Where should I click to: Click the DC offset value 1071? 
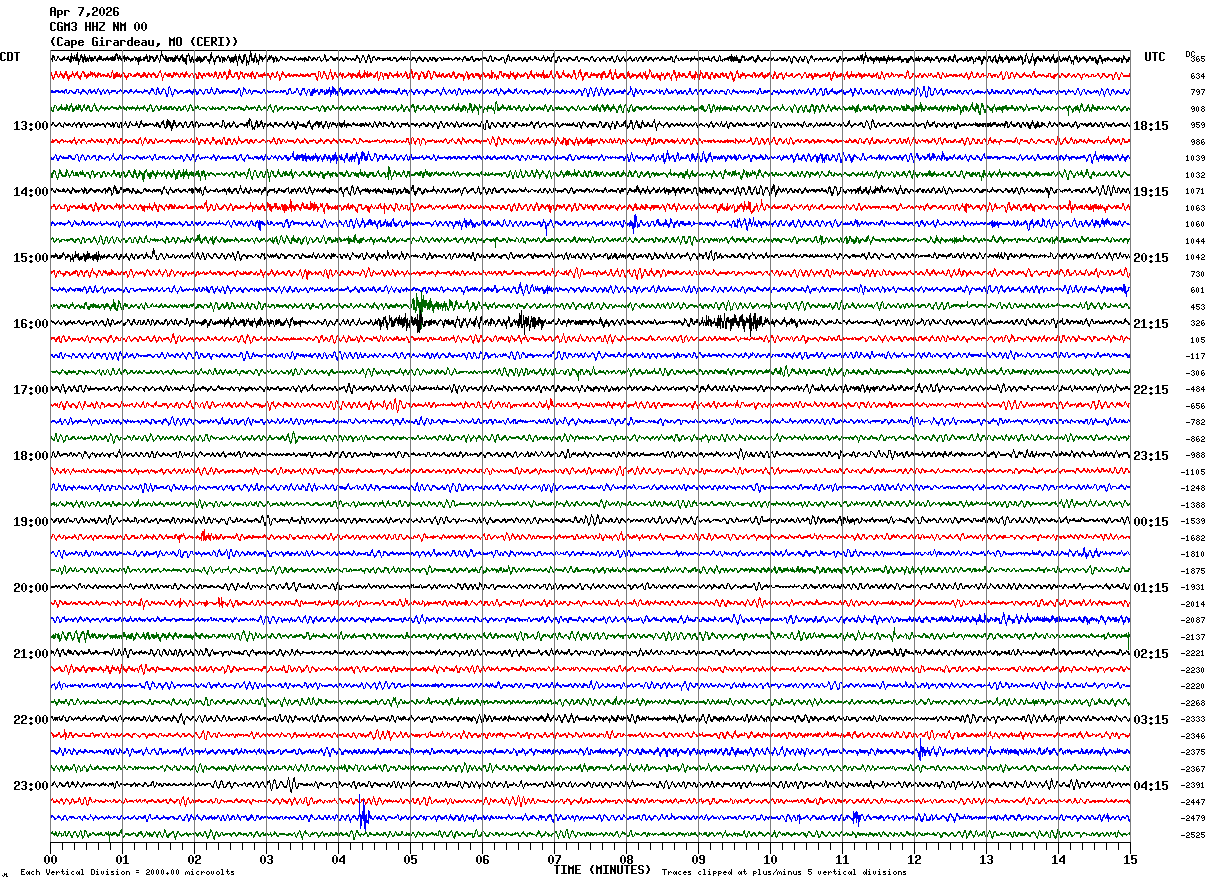coord(1195,191)
